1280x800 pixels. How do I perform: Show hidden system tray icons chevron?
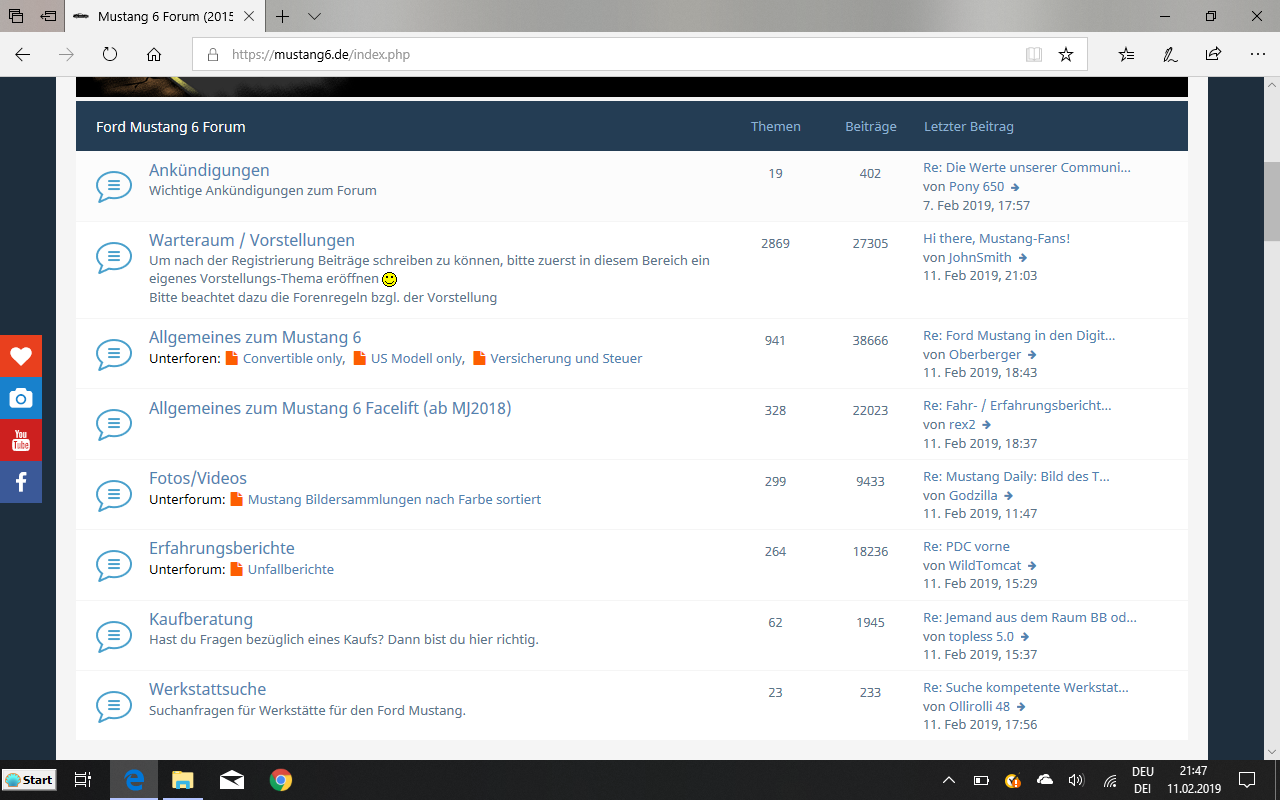949,780
